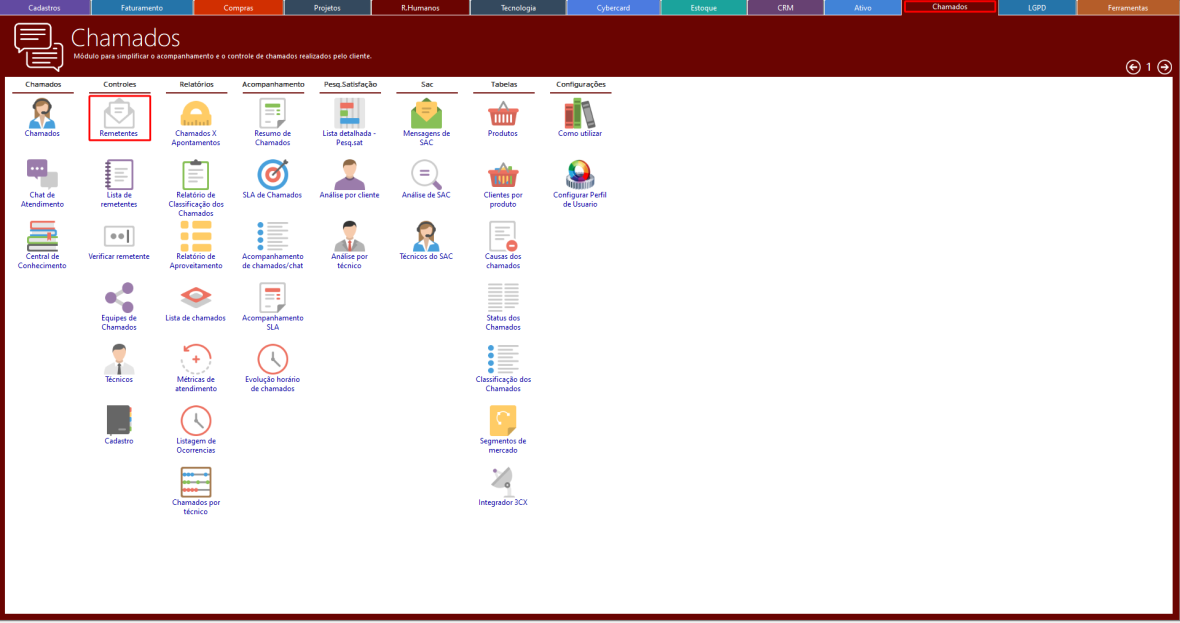
Task: Click the Chamados module header logo
Action: [x=39, y=46]
